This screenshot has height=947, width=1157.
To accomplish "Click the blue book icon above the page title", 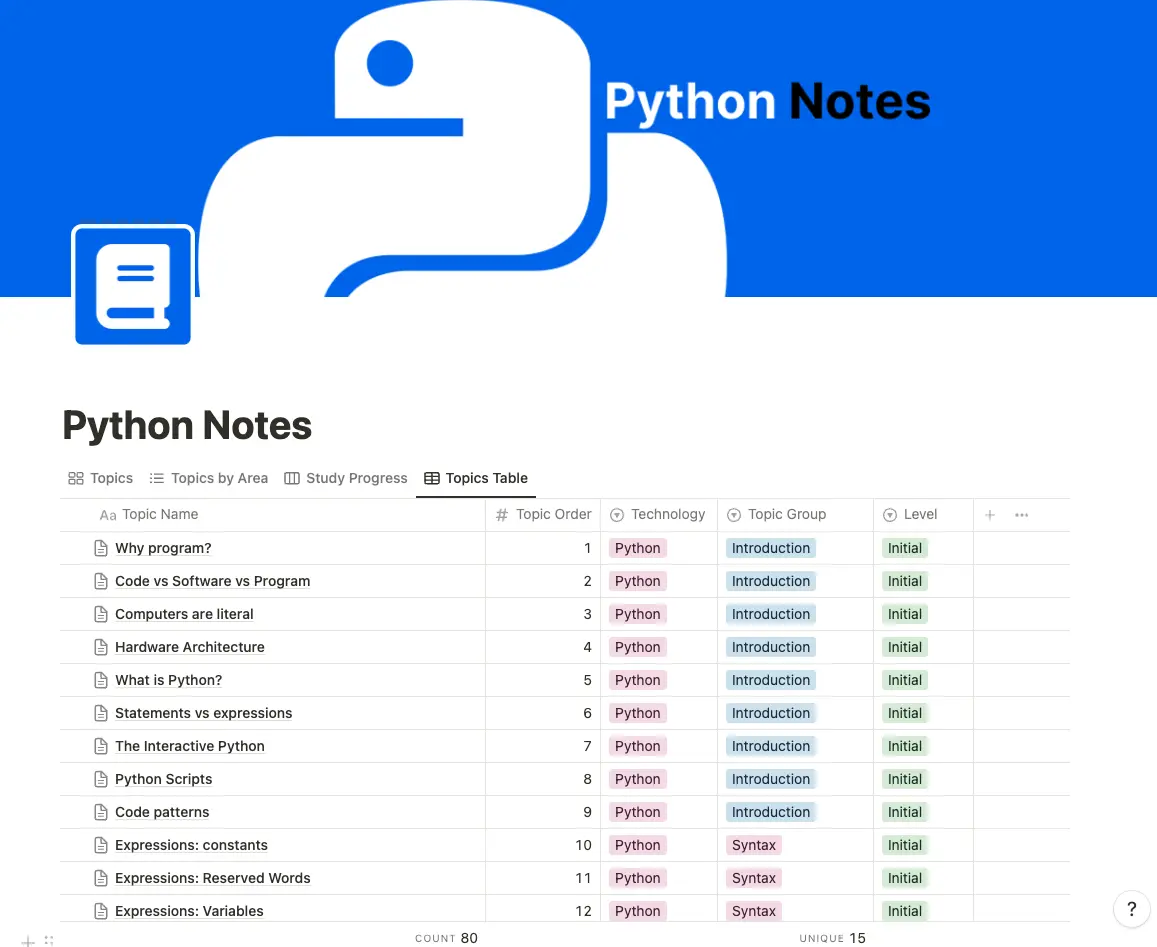I will point(132,284).
